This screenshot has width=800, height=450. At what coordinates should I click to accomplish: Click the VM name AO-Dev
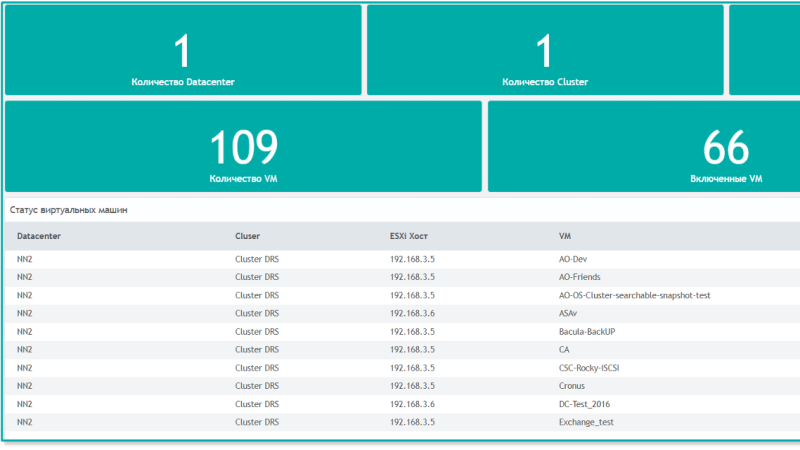pyautogui.click(x=573, y=259)
